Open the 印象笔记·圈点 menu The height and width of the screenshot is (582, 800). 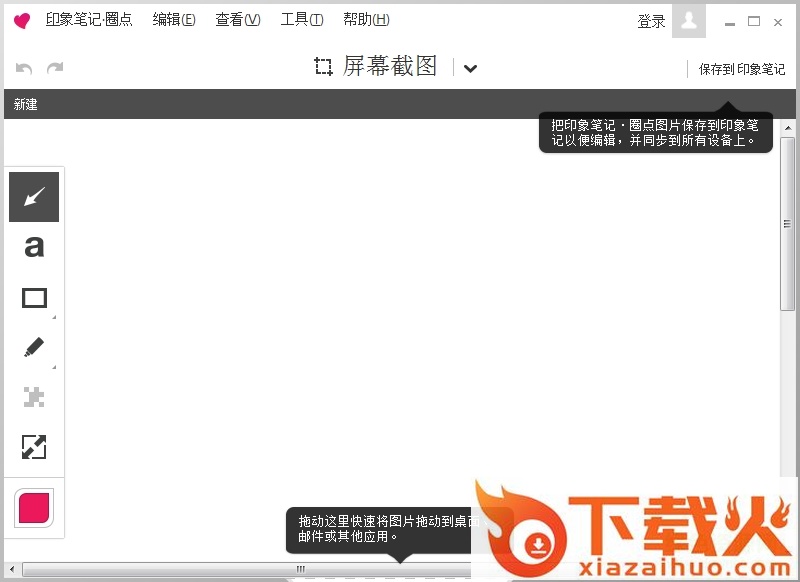click(89, 19)
